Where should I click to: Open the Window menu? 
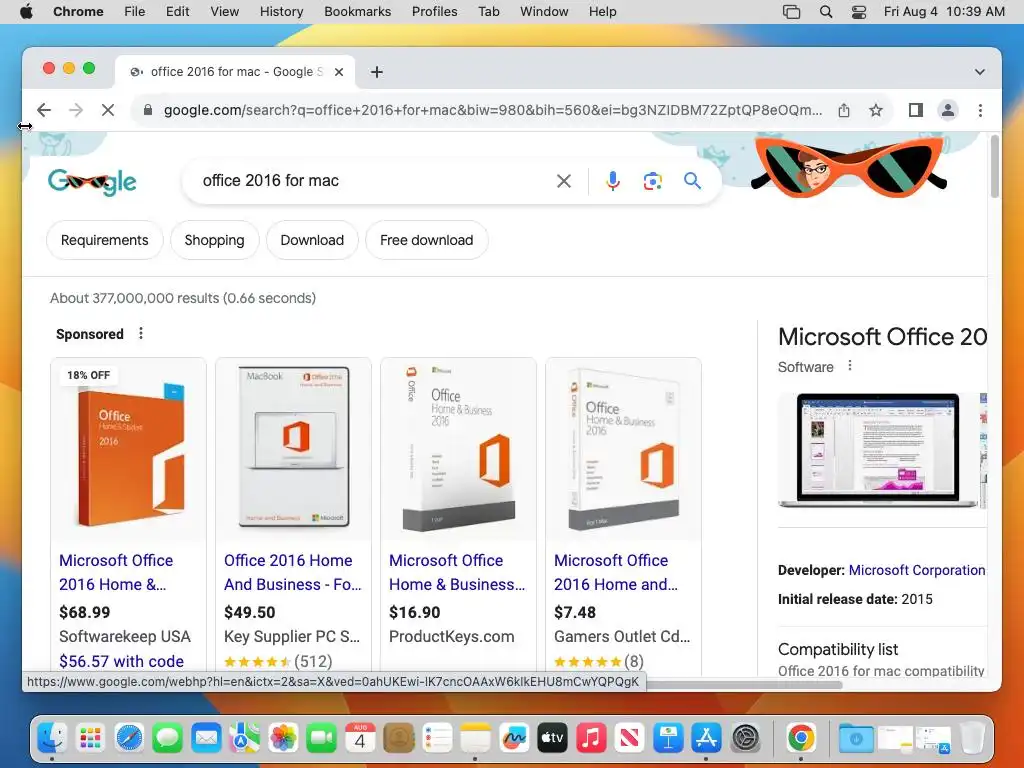tap(544, 12)
